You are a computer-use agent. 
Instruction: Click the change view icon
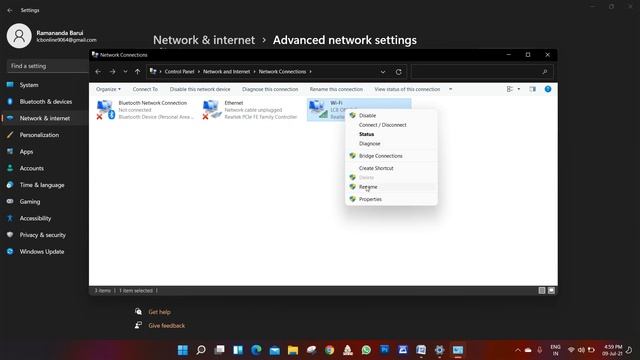point(509,89)
